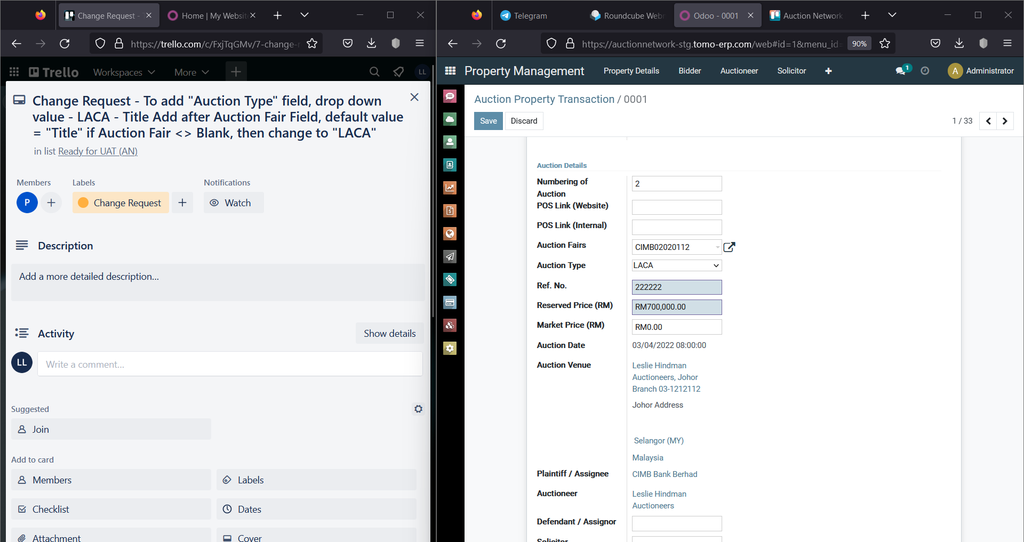Click plus icon in Odoo top menu
1024x542 pixels.
(828, 71)
